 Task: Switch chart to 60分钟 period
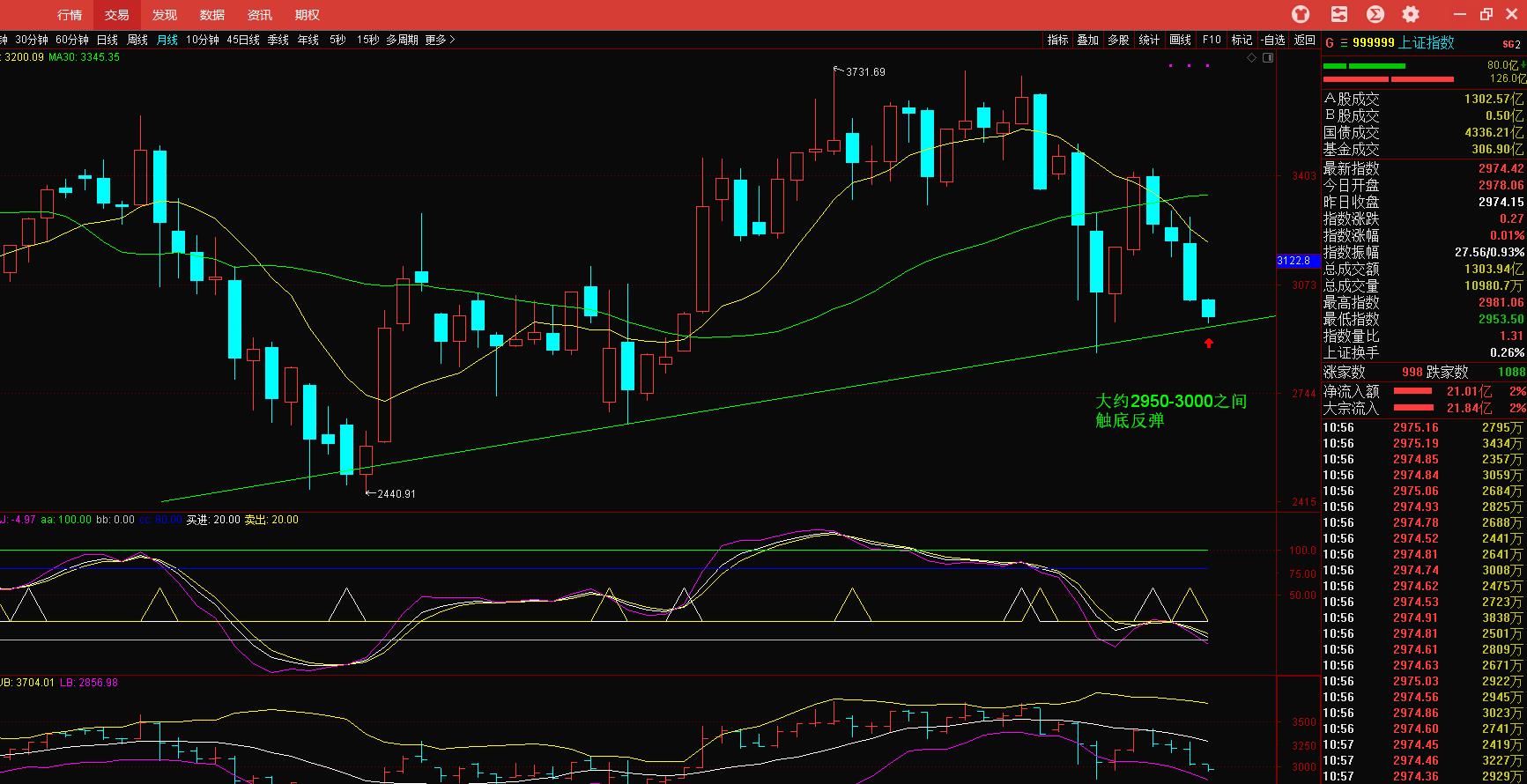coord(72,40)
